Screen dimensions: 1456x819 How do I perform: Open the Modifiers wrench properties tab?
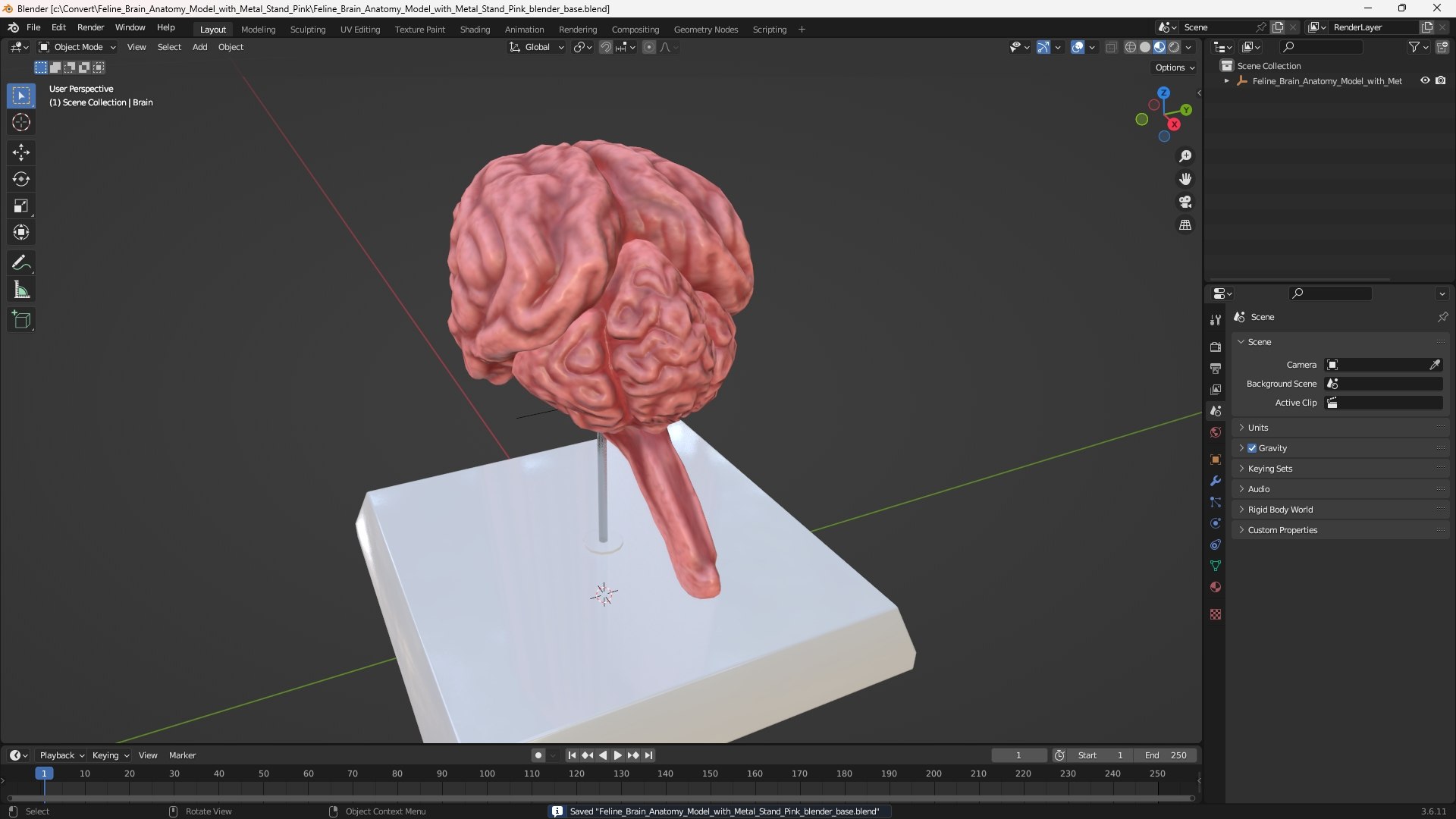(x=1216, y=481)
